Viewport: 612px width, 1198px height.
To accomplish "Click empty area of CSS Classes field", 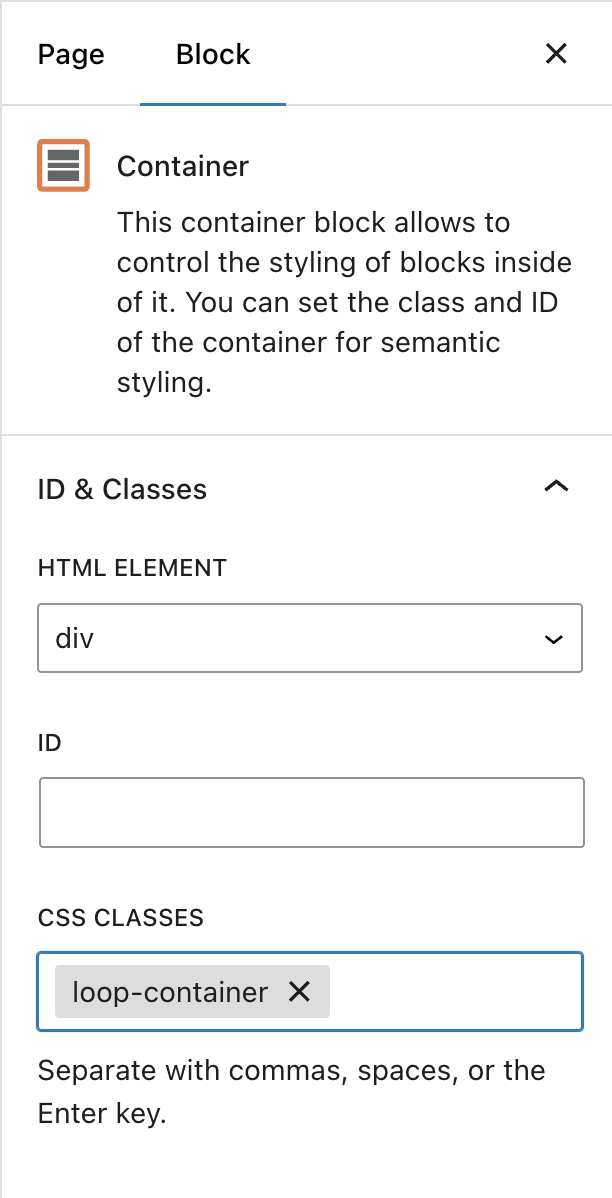I will pyautogui.click(x=455, y=992).
